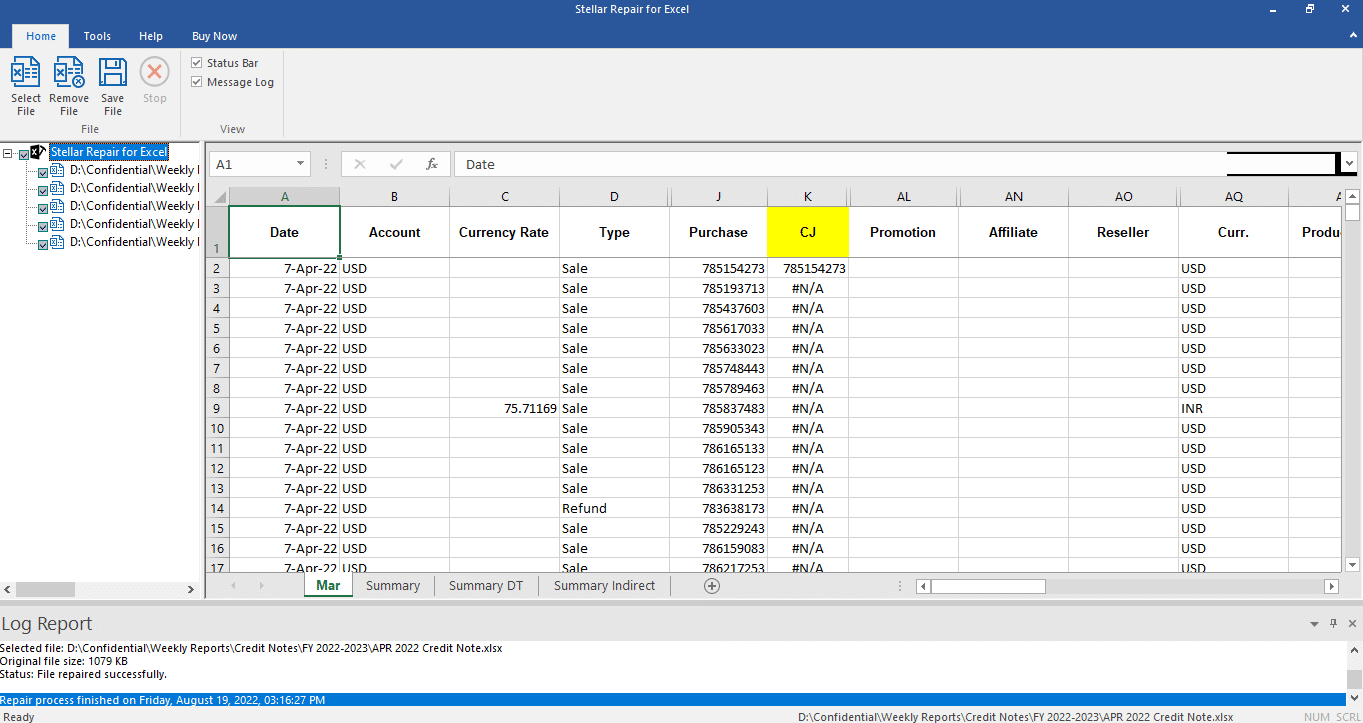
Task: Select column AQ header
Action: 1234,197
